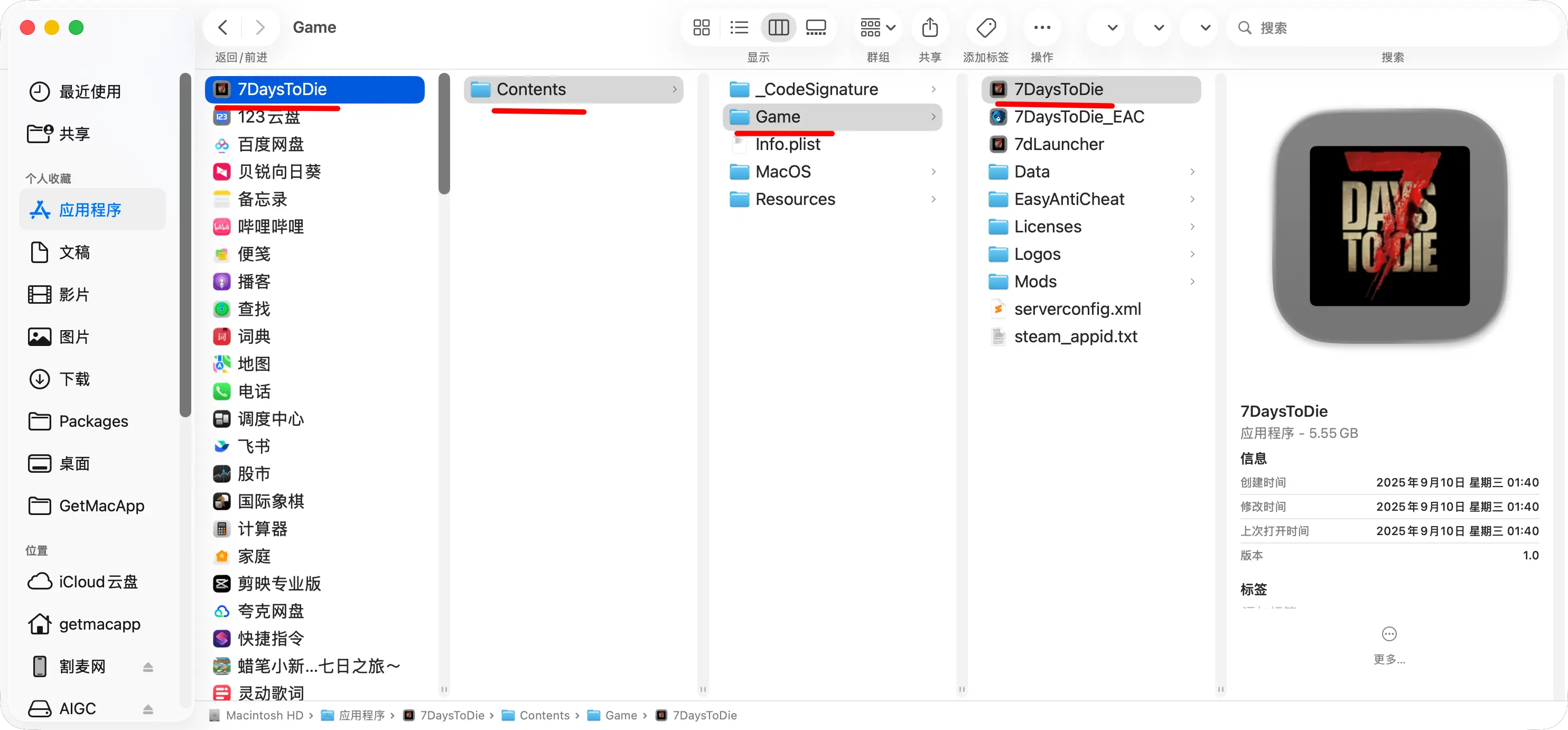The width and height of the screenshot is (1568, 730).
Task: Switch to list view
Action: tap(739, 27)
